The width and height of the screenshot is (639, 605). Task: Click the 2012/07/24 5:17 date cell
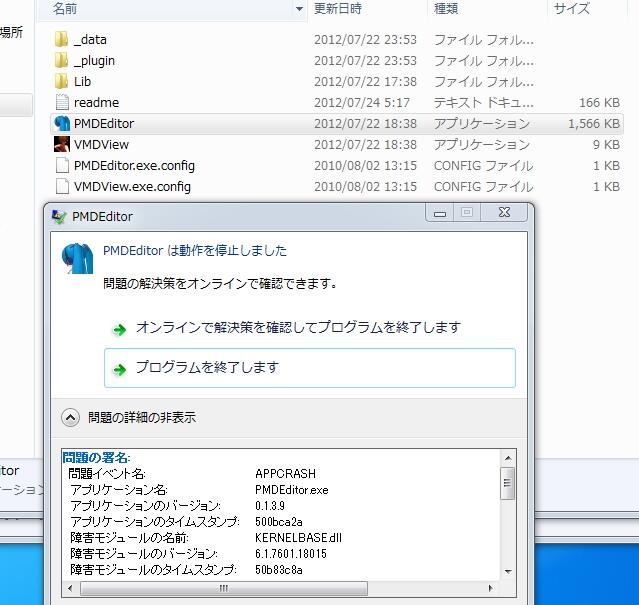[x=361, y=102]
